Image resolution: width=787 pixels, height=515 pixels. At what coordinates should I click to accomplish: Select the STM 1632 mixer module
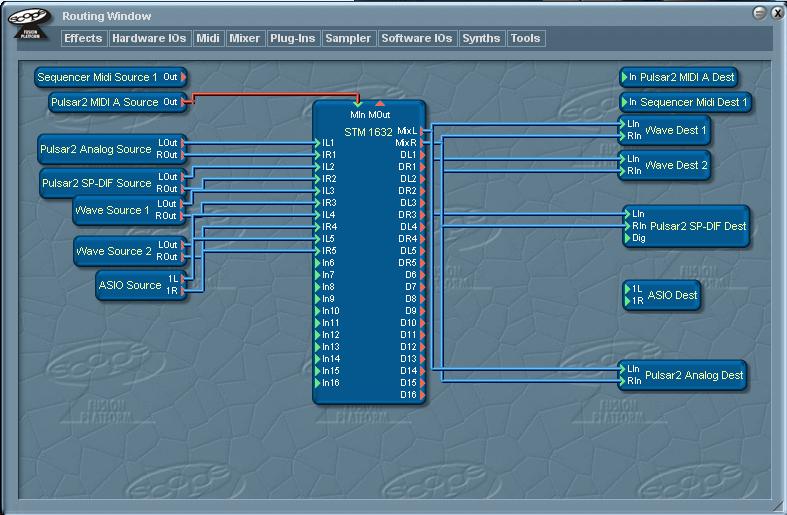coord(369,252)
